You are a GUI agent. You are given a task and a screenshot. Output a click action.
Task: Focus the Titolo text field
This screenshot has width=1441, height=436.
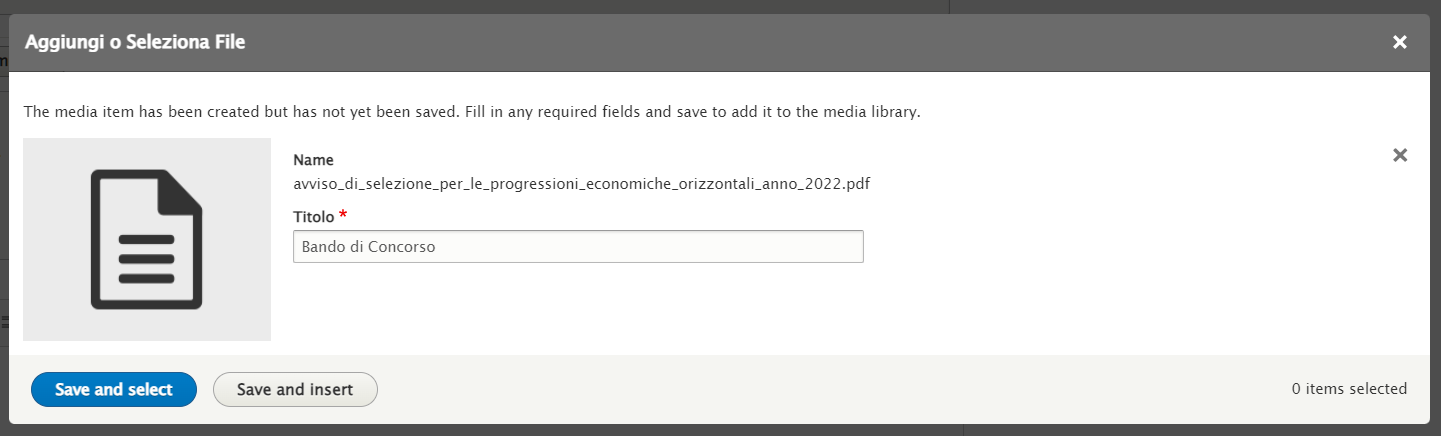pyautogui.click(x=650, y=247)
